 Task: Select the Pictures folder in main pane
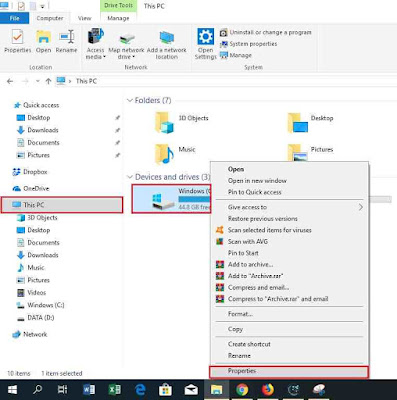[310, 152]
